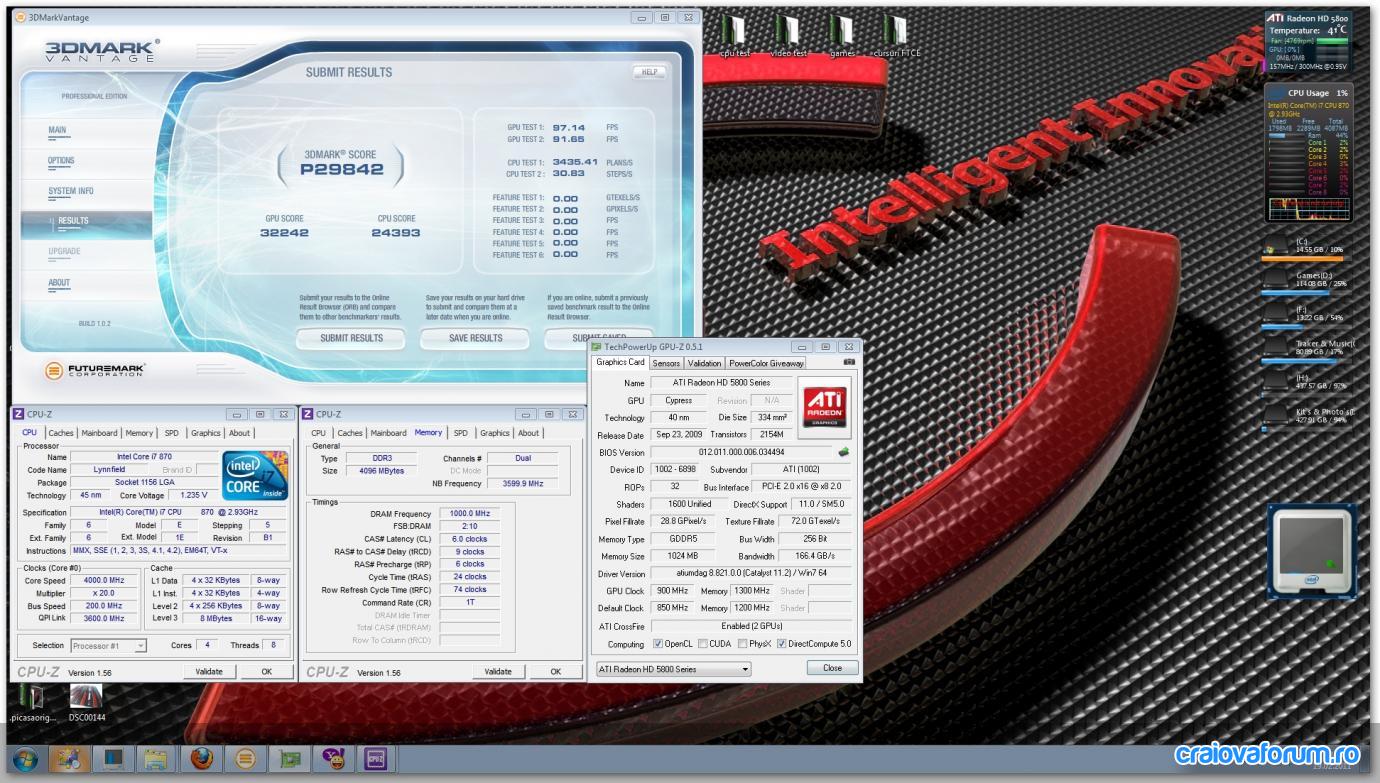Open Caches tab in left CPU-Z window
Image resolution: width=1380 pixels, height=783 pixels.
click(61, 433)
